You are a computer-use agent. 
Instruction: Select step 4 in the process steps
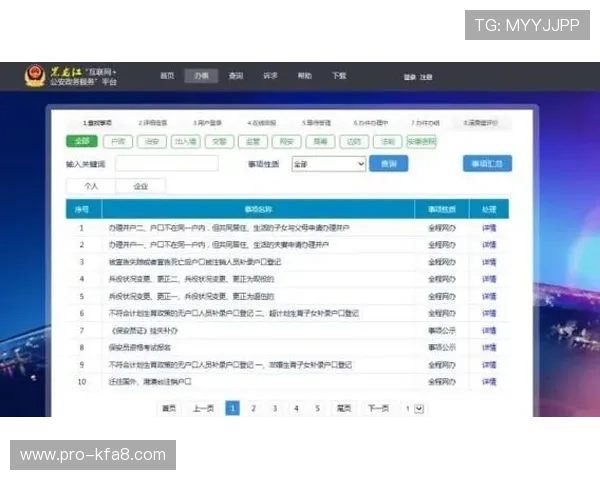261,123
